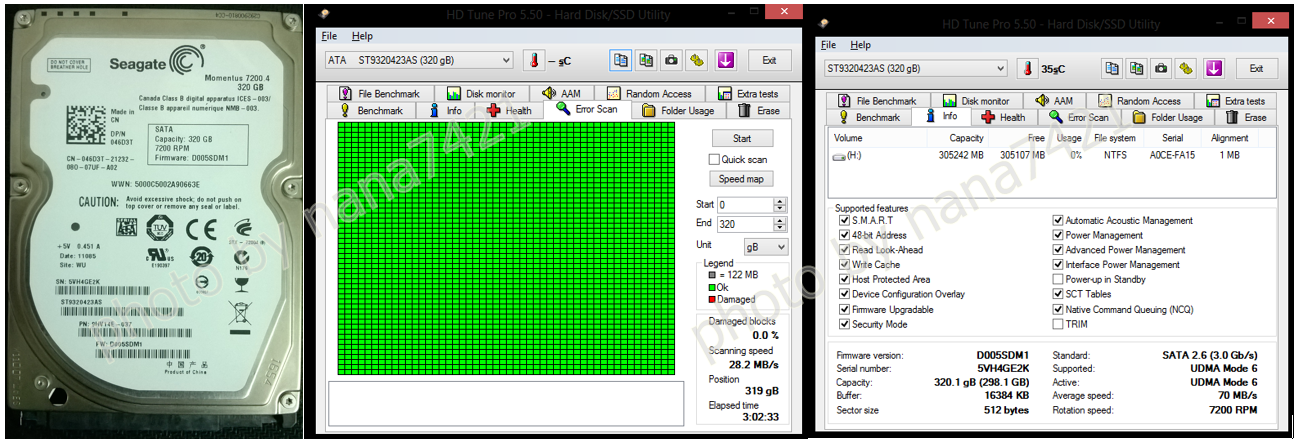
Task: Open options wrench icon in Error Scan window
Action: coord(697,60)
